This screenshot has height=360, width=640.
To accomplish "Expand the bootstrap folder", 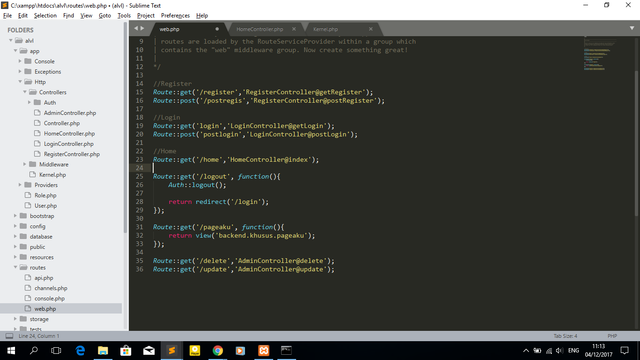I will 16,216.
